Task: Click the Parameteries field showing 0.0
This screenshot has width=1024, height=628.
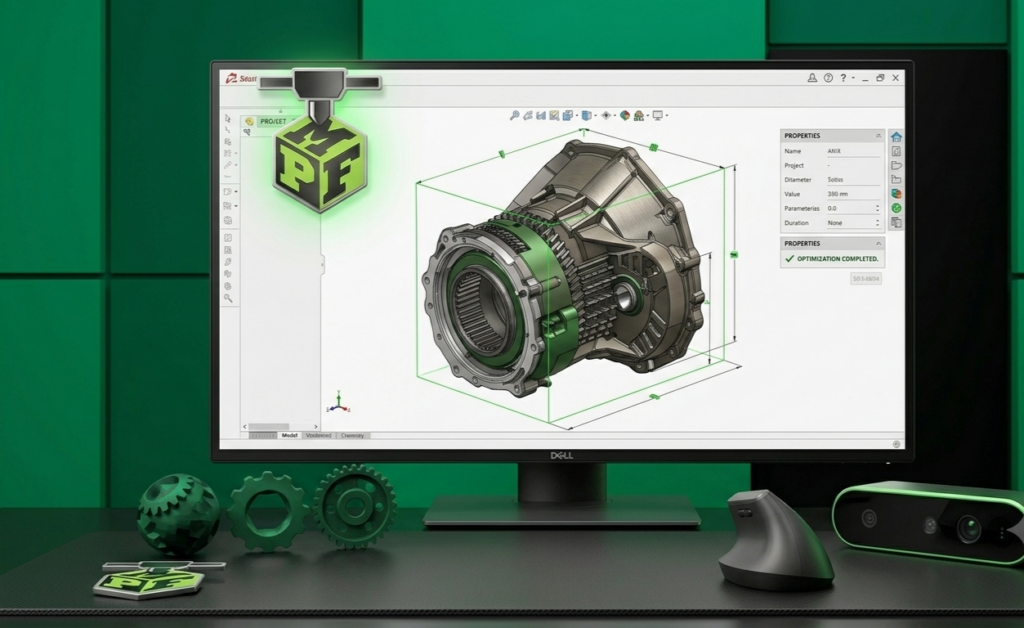Action: pyautogui.click(x=854, y=208)
